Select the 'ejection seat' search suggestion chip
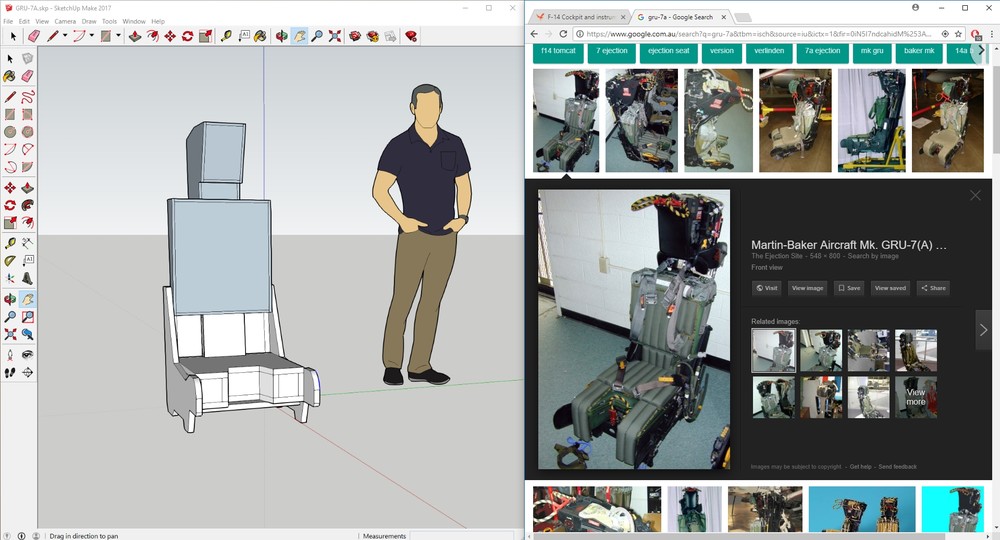This screenshot has height=540, width=1000. [667, 50]
